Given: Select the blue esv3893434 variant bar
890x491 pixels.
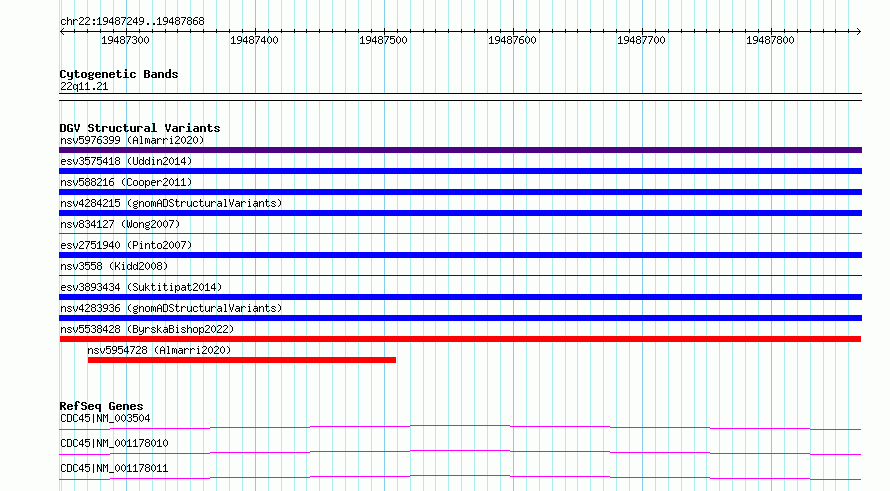Looking at the screenshot, I should coord(460,297).
